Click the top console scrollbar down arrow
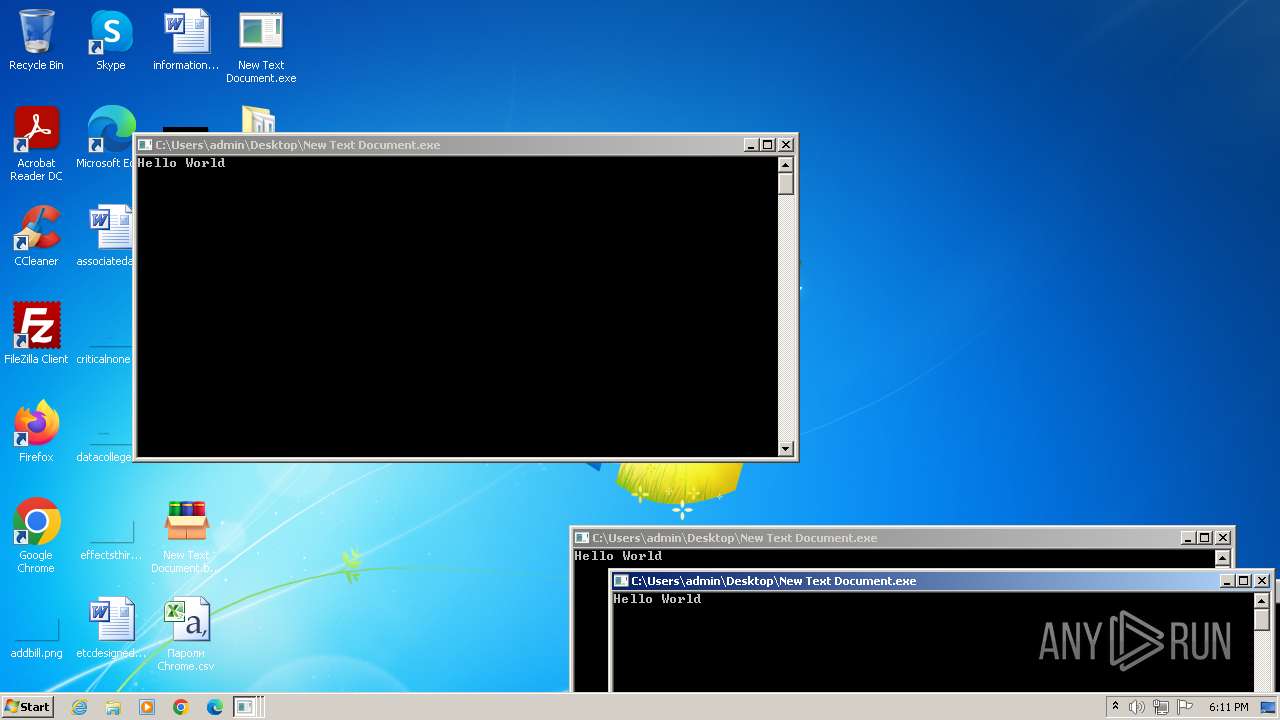Viewport: 1280px width, 720px height. pos(786,449)
